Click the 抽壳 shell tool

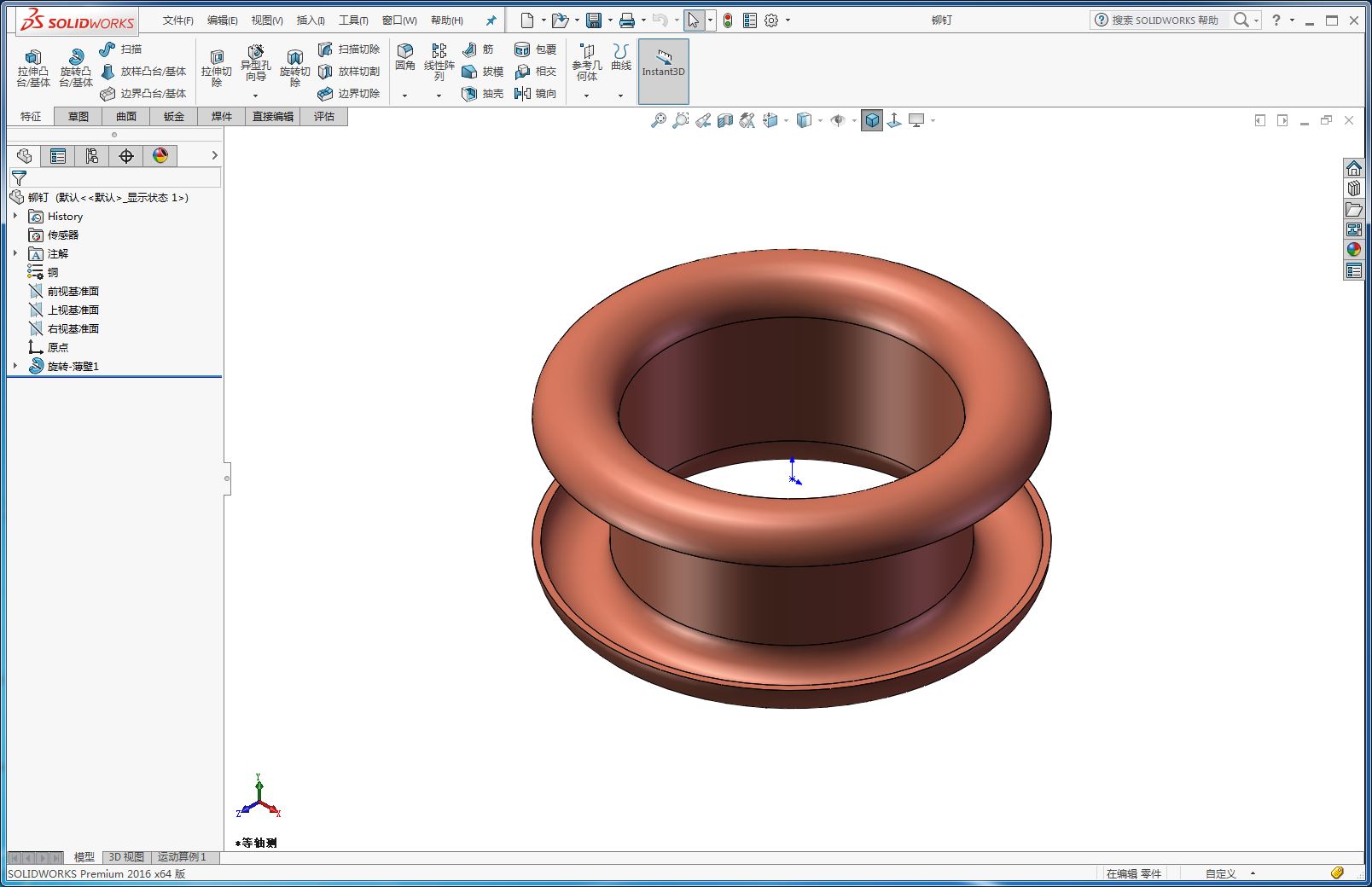click(482, 94)
